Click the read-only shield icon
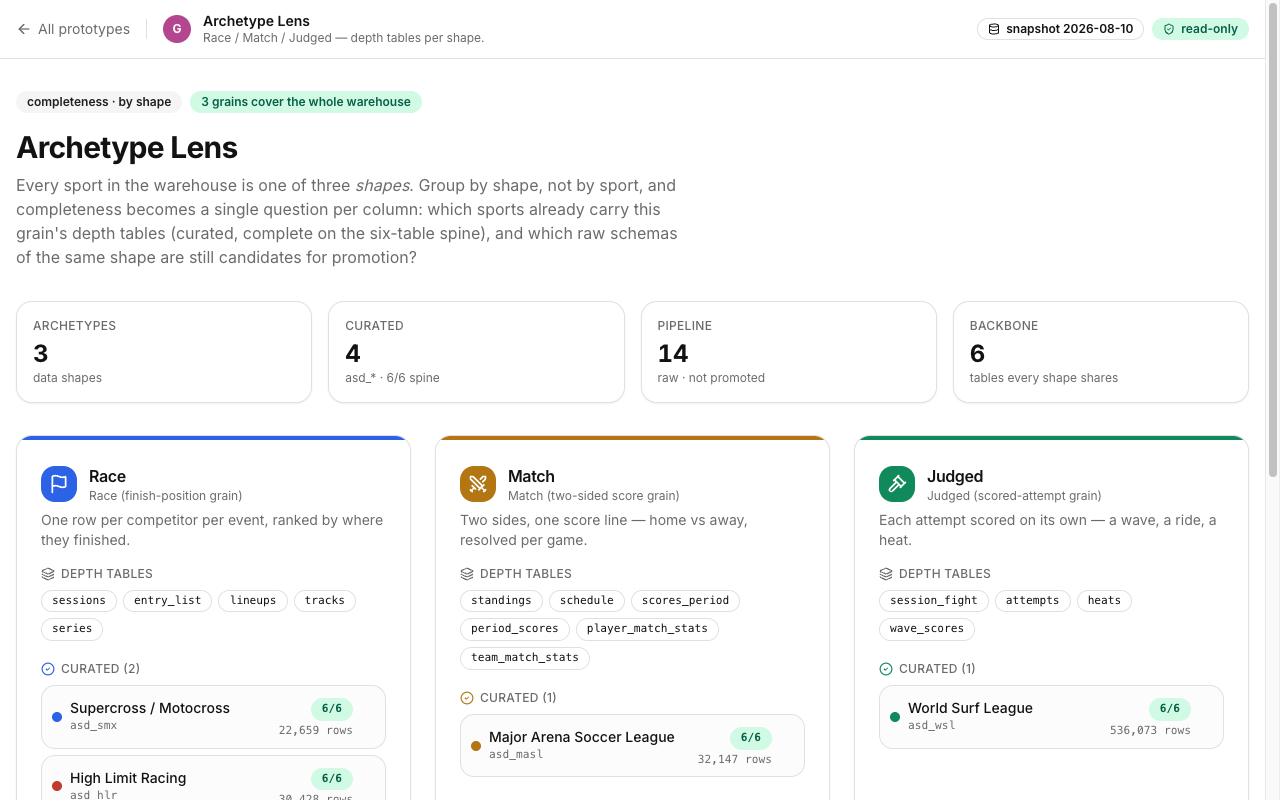 coord(1169,29)
